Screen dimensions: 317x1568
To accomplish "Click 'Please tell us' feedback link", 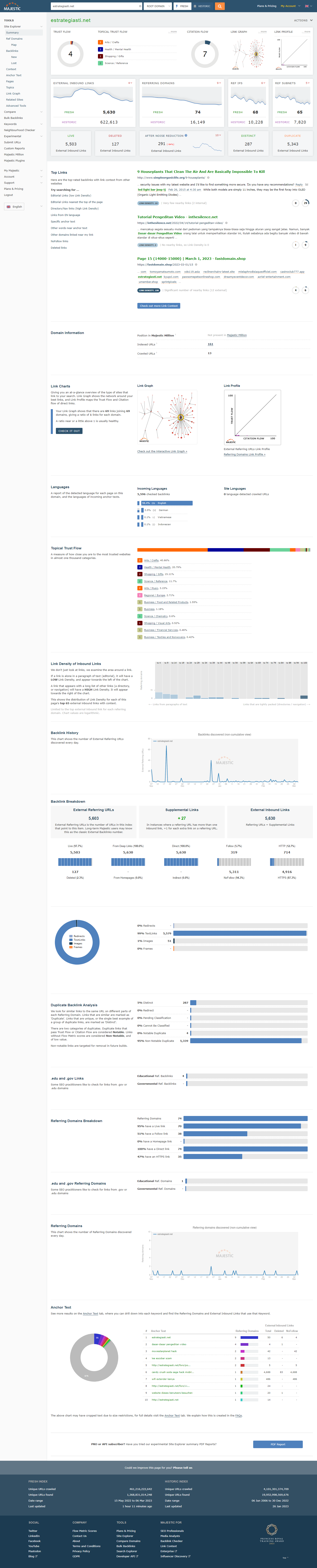I will [182, 1468].
